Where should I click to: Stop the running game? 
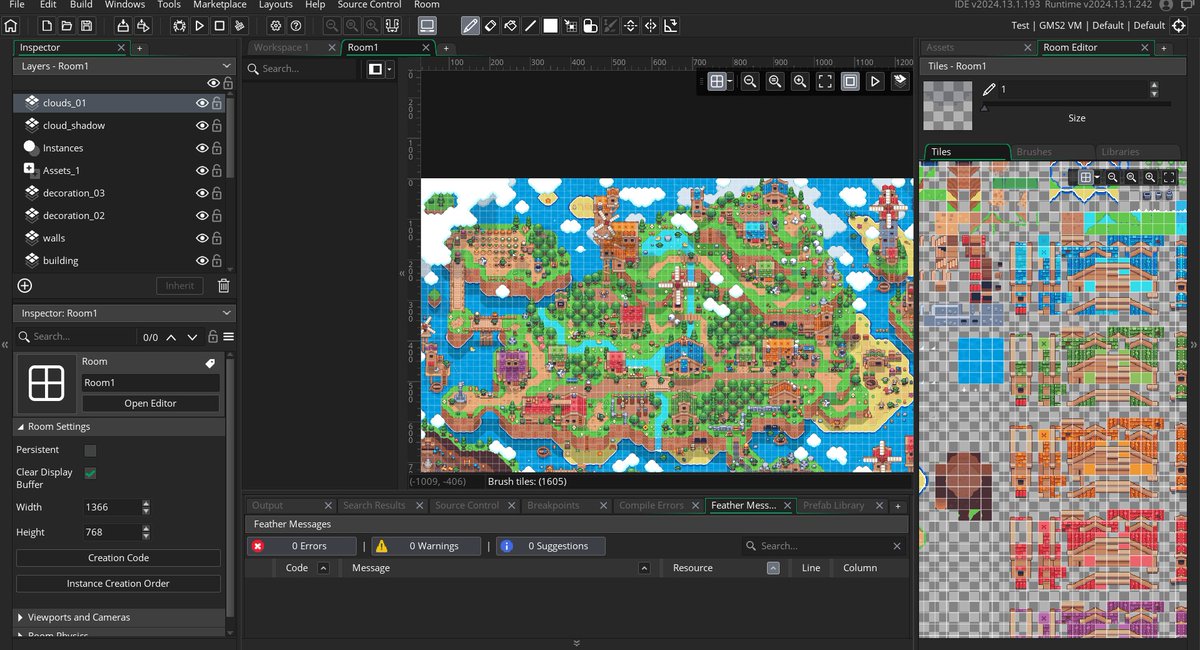point(219,25)
